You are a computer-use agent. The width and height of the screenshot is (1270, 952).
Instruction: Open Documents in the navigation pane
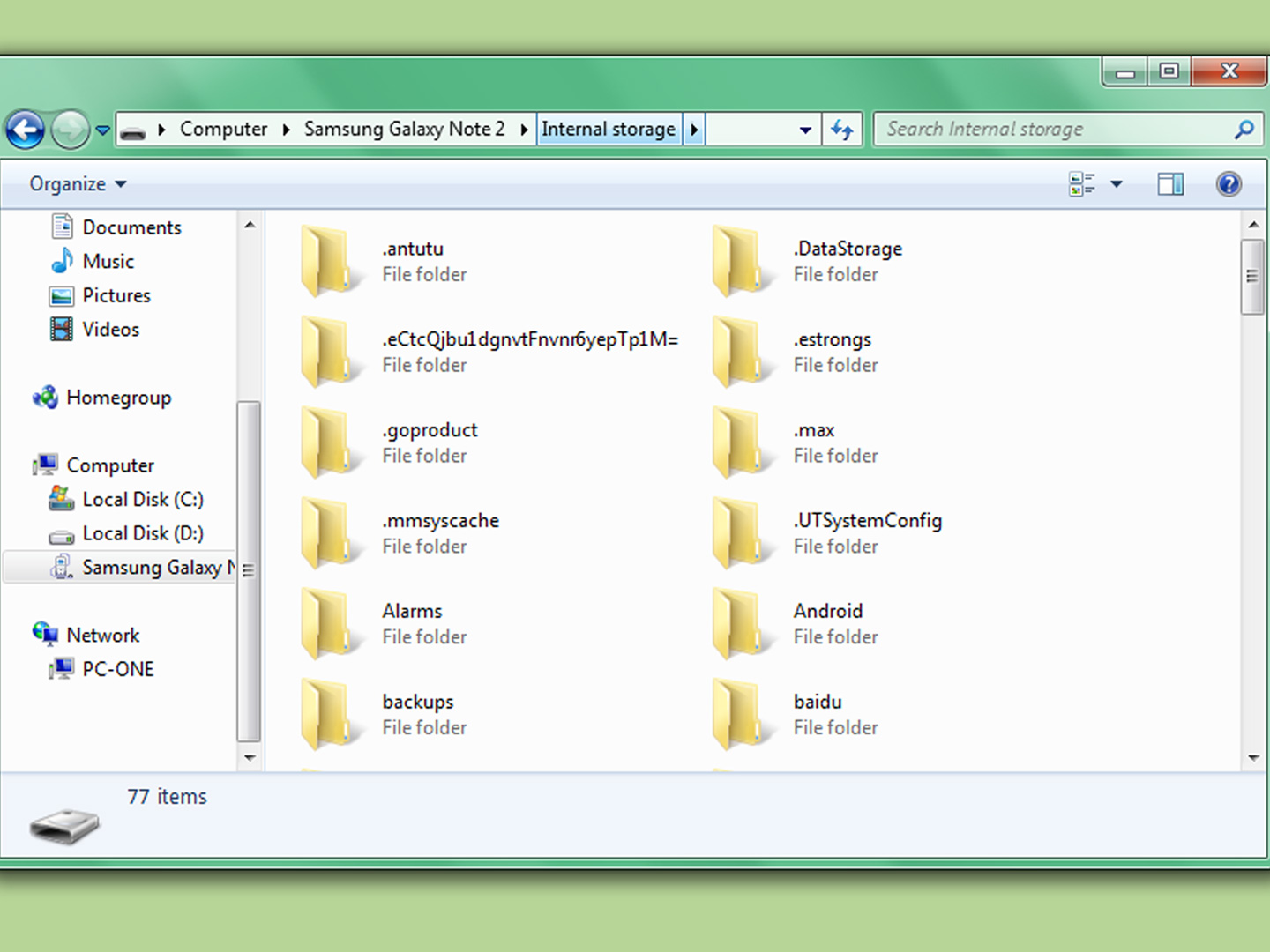click(x=131, y=227)
